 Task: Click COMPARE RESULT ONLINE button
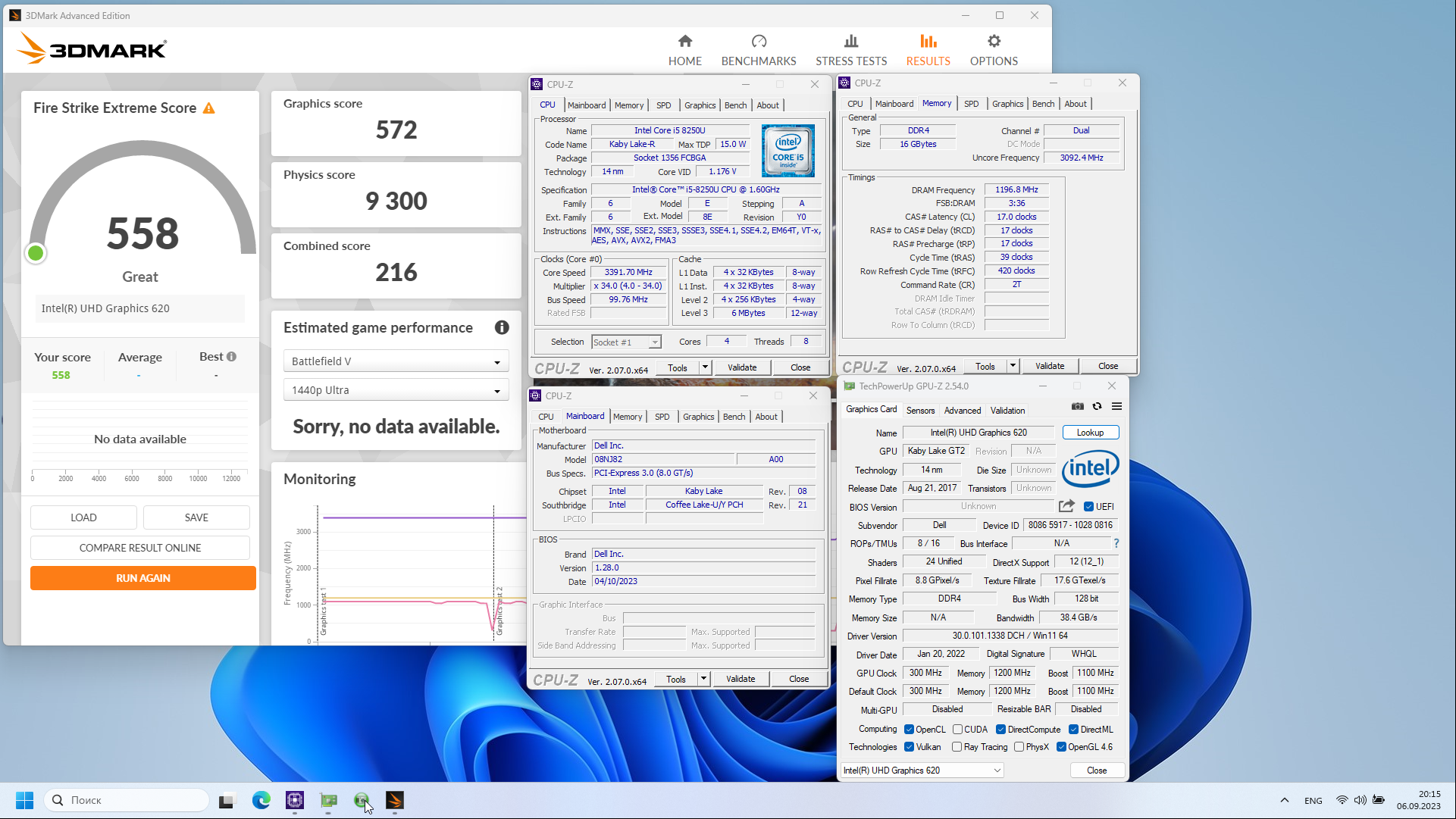[x=140, y=548]
